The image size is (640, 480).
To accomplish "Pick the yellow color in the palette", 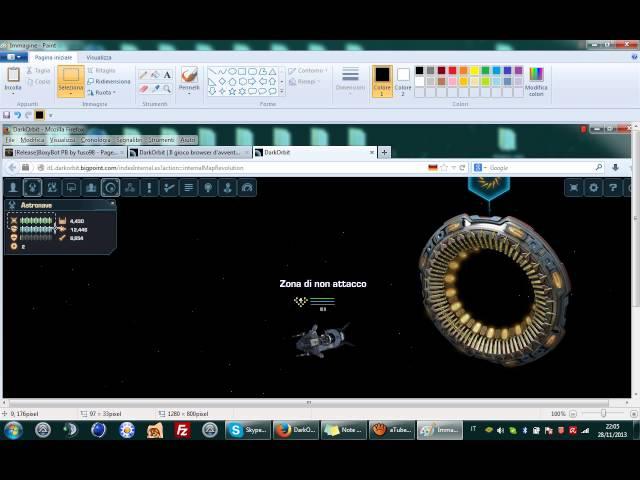I will pos(474,71).
